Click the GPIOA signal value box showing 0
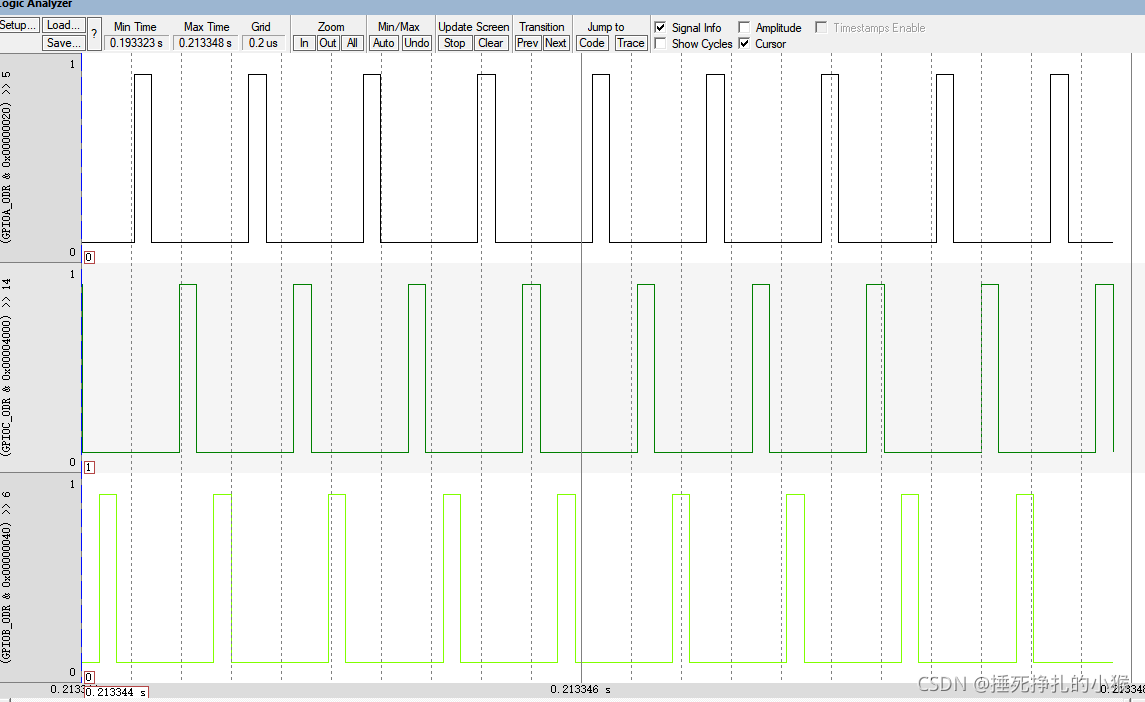1145x702 pixels. click(x=89, y=257)
